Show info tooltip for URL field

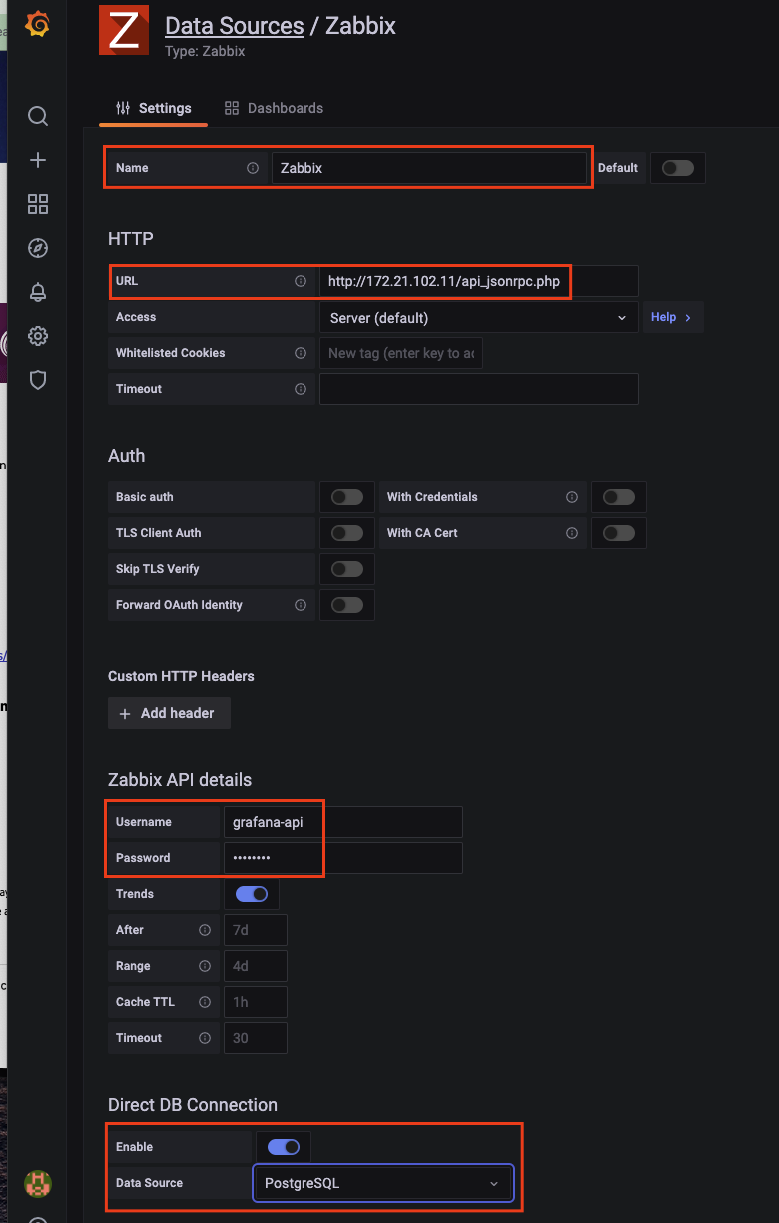click(x=300, y=281)
